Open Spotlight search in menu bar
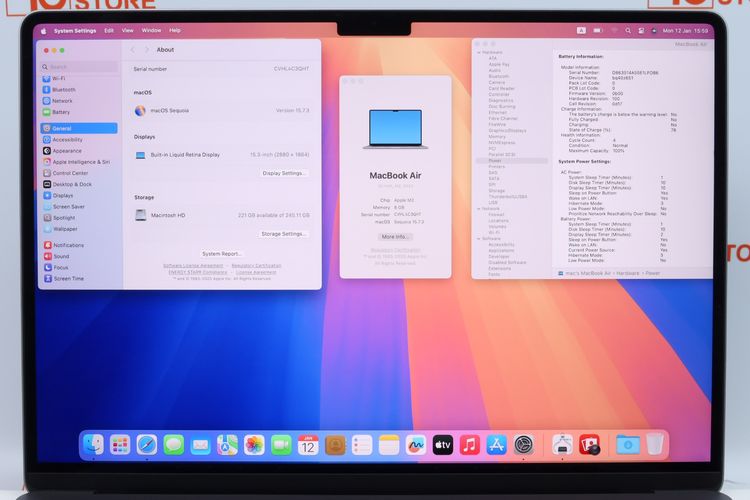The width and height of the screenshot is (750, 500). (x=628, y=31)
